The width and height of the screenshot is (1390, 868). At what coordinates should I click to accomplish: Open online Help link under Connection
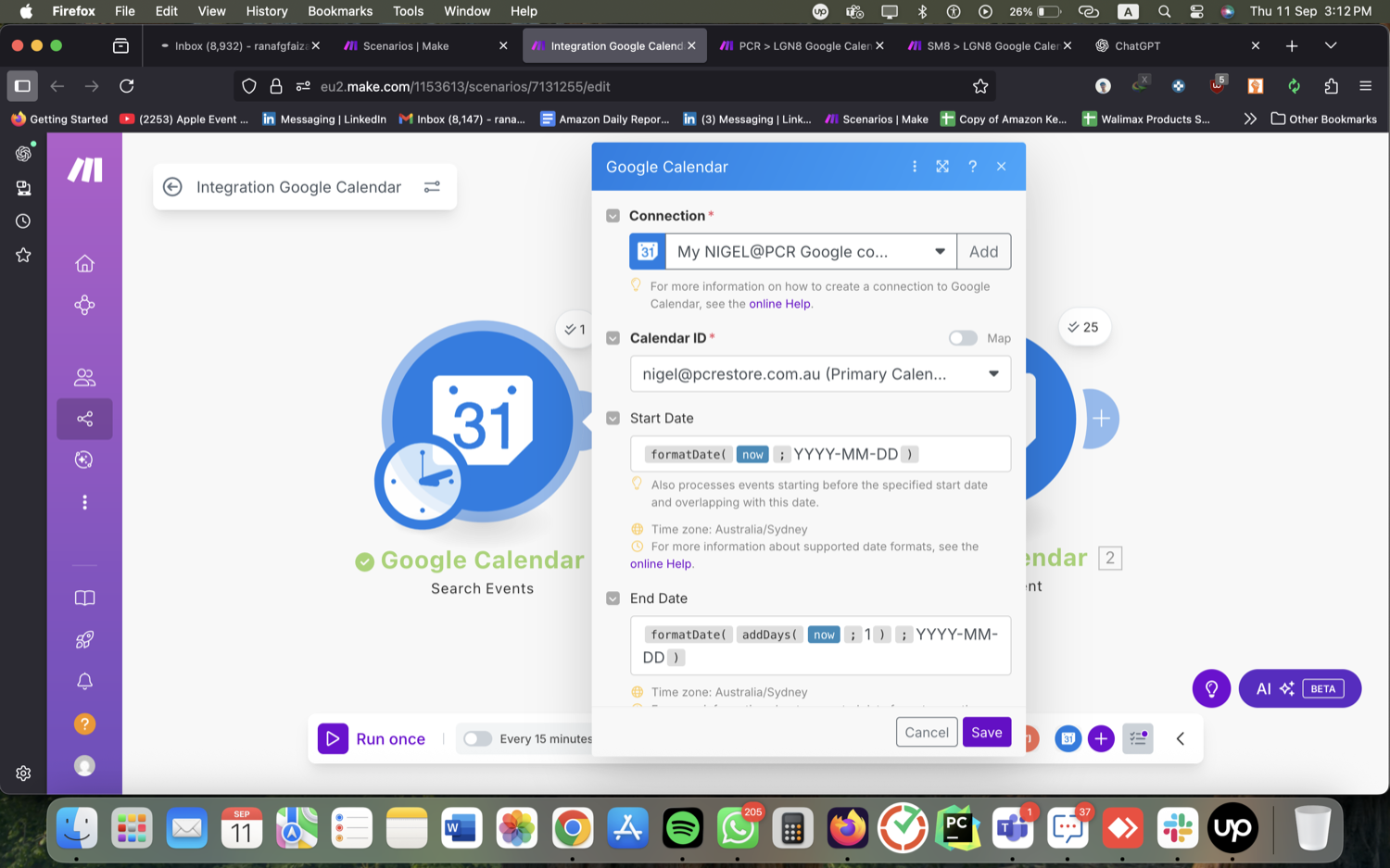(779, 304)
